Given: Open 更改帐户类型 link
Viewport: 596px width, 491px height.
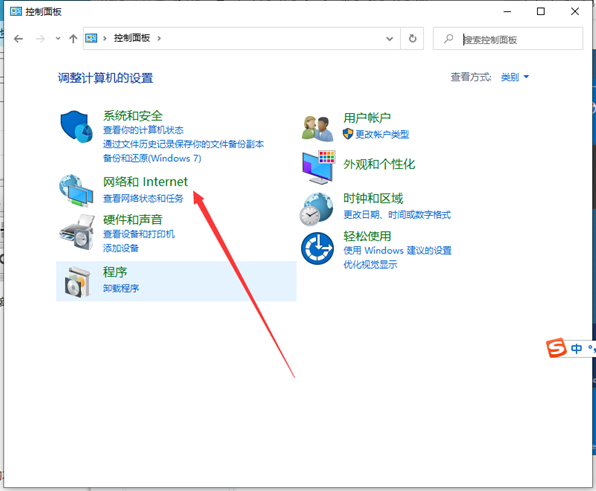Looking at the screenshot, I should pos(382,135).
